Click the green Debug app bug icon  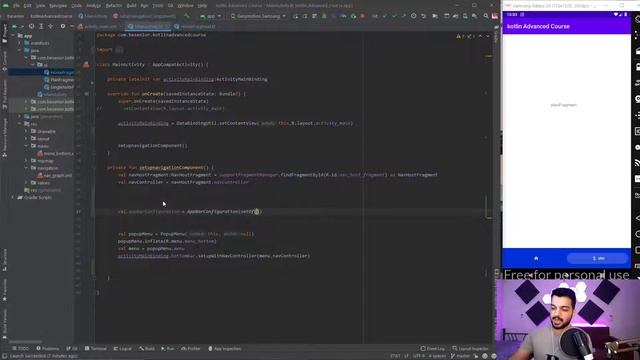324,16
